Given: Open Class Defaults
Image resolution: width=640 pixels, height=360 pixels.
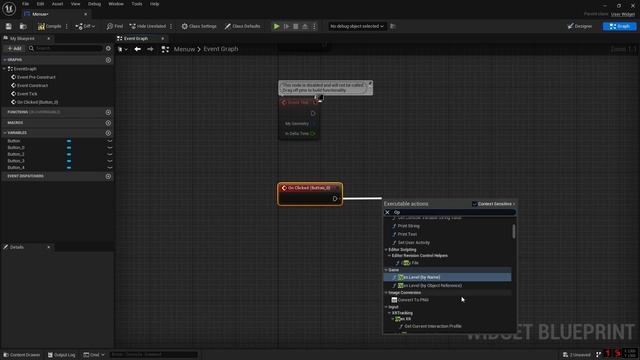Looking at the screenshot, I should click(242, 26).
